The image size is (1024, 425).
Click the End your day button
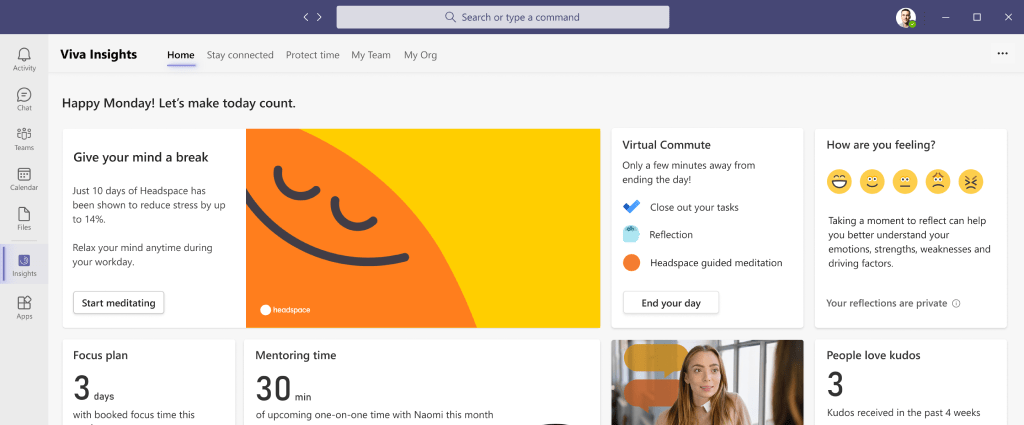(671, 303)
